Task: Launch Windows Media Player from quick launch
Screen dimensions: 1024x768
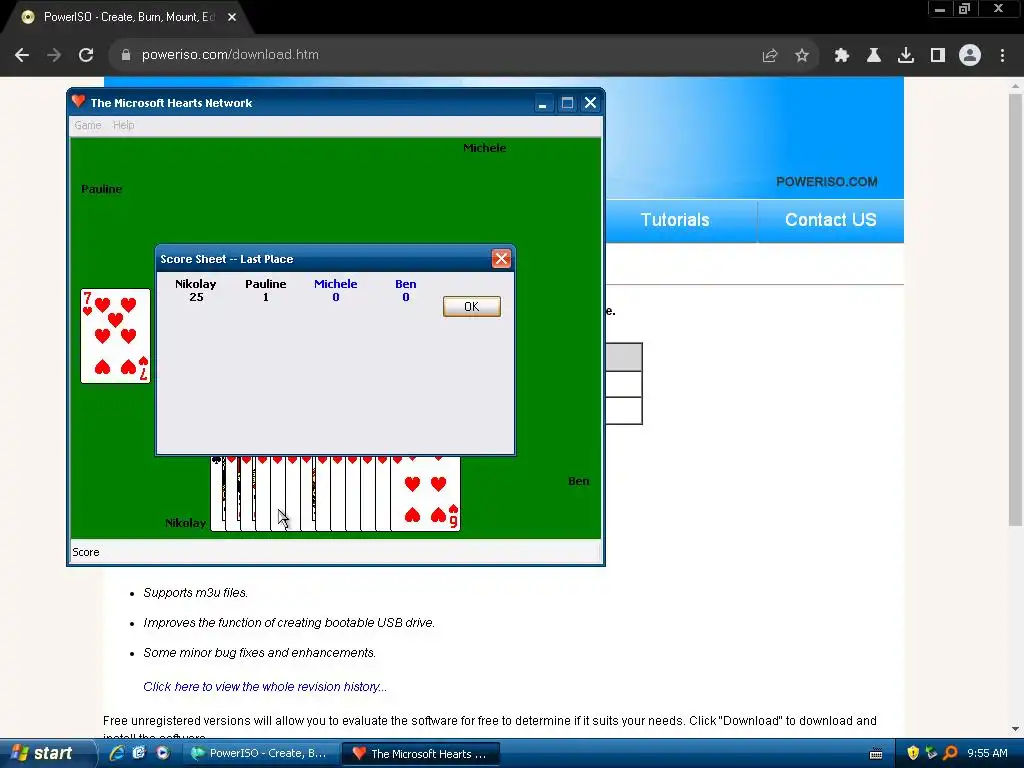Action: pyautogui.click(x=163, y=753)
